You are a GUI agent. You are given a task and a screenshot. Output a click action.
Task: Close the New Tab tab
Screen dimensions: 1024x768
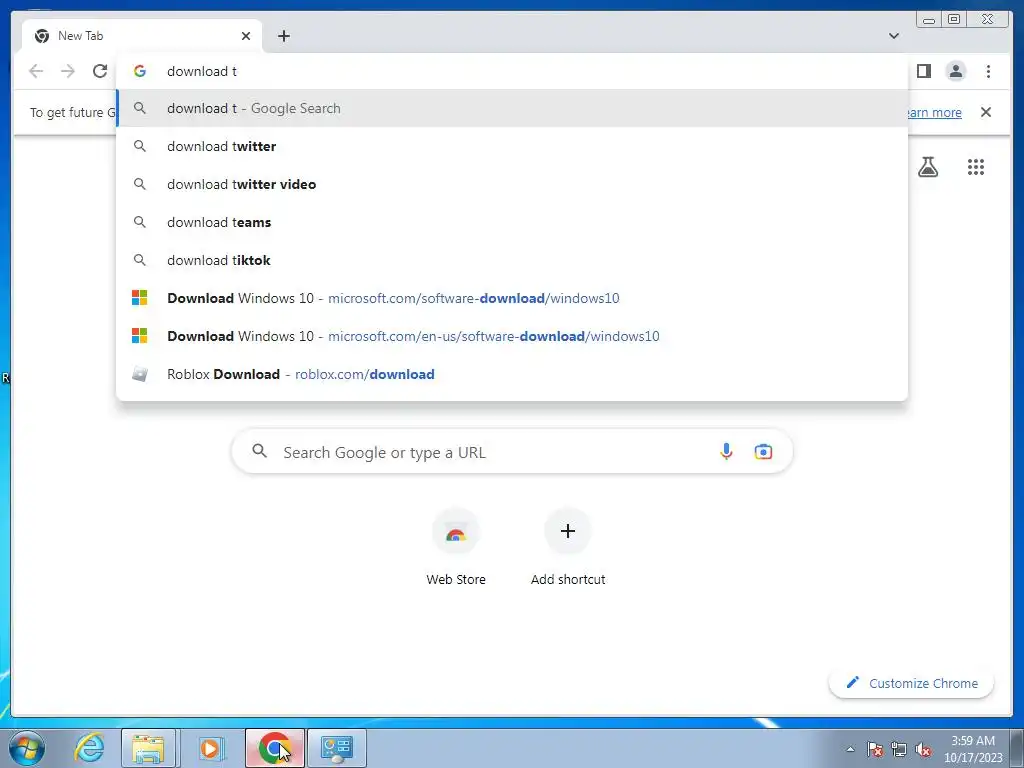point(246,36)
